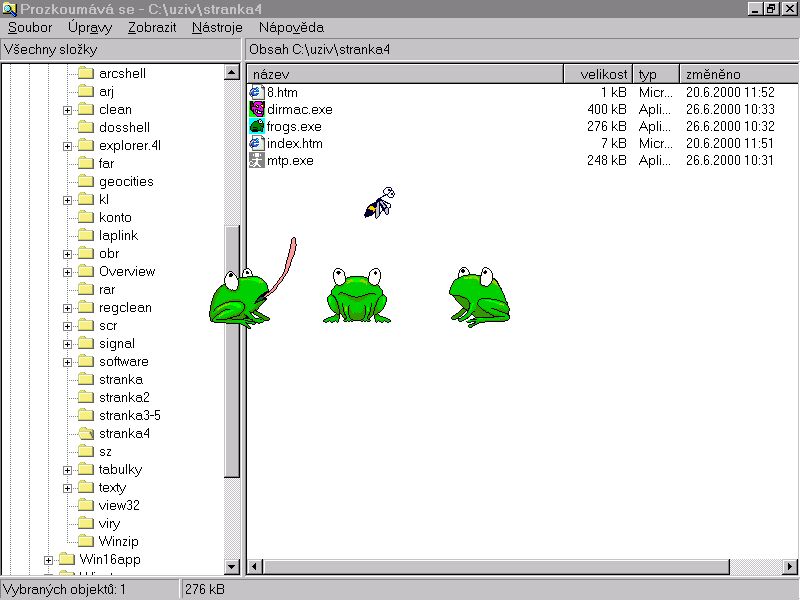800x600 pixels.
Task: Expand the clean folder tree node
Action: coord(68,110)
